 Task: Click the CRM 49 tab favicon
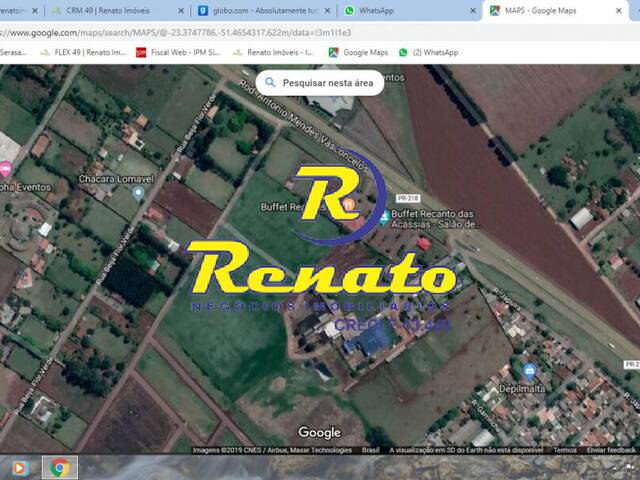tap(57, 11)
